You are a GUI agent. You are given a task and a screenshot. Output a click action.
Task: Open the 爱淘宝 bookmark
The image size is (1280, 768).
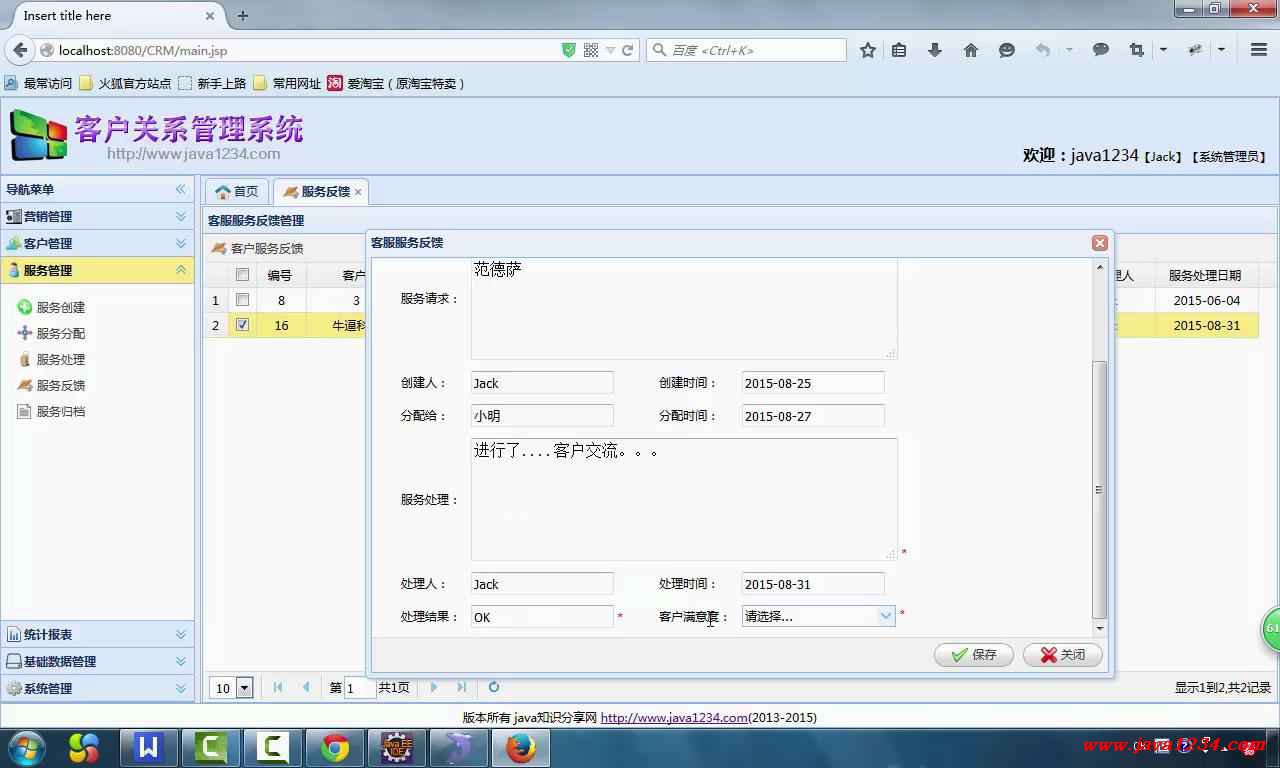[397, 83]
